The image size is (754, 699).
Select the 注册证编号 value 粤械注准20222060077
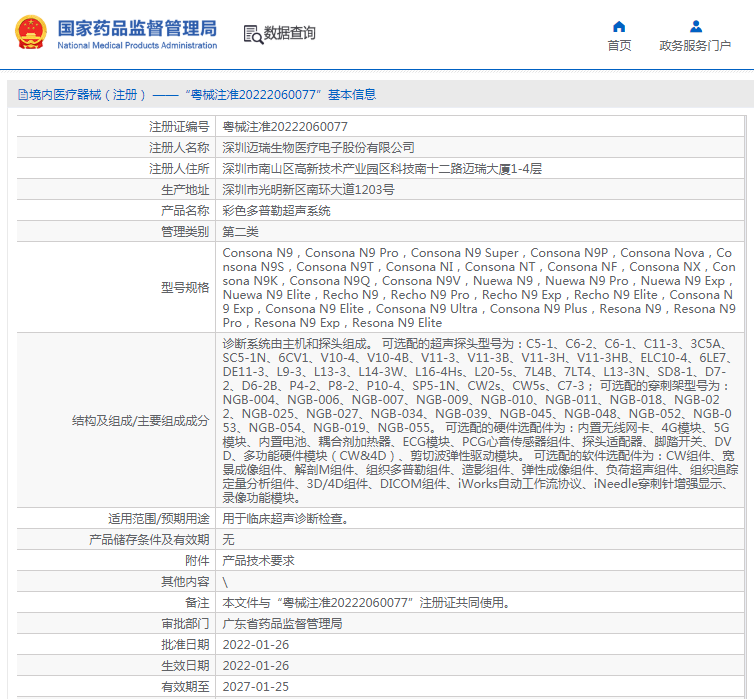point(285,127)
